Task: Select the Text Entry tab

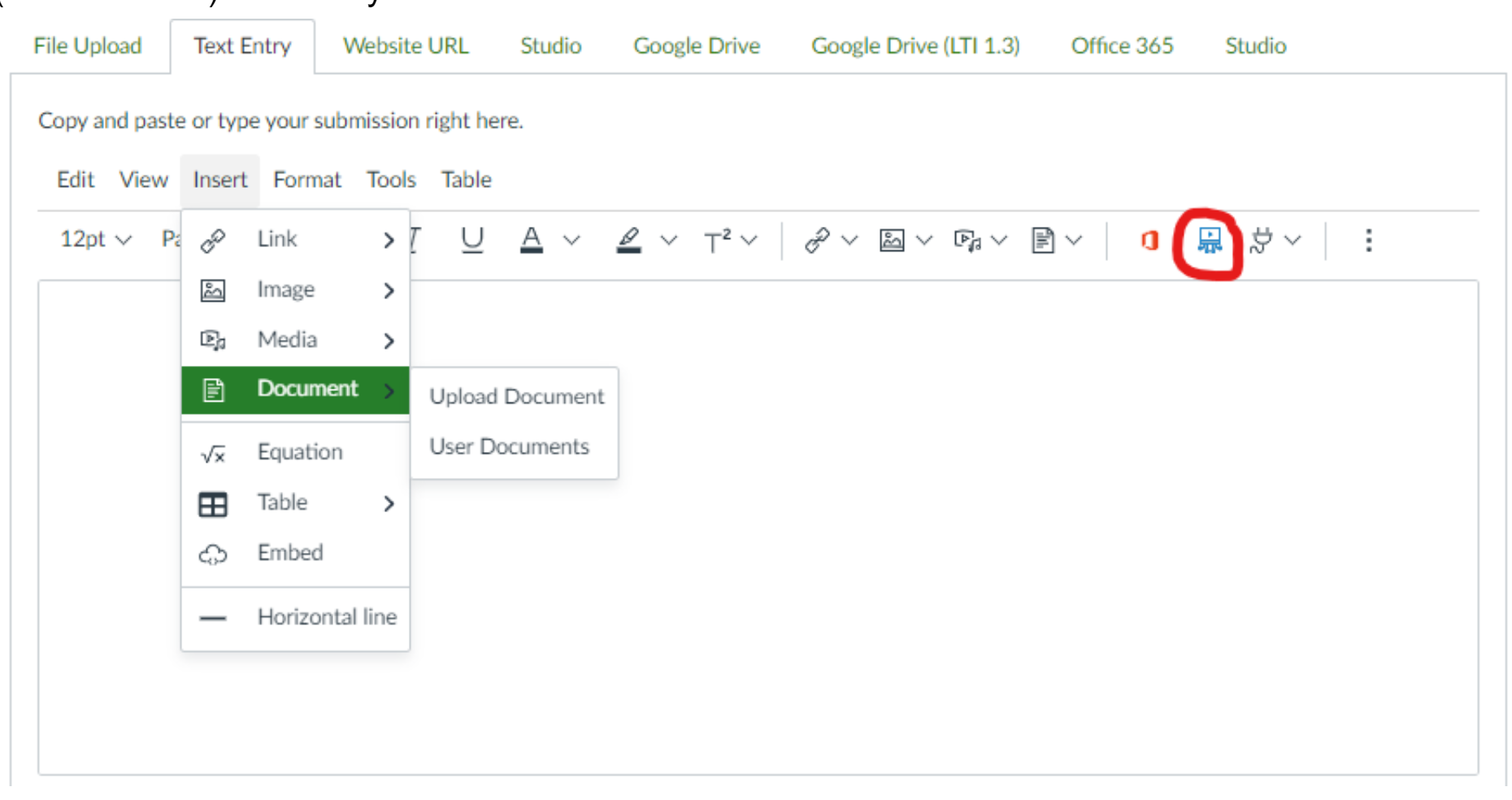Action: pos(242,46)
